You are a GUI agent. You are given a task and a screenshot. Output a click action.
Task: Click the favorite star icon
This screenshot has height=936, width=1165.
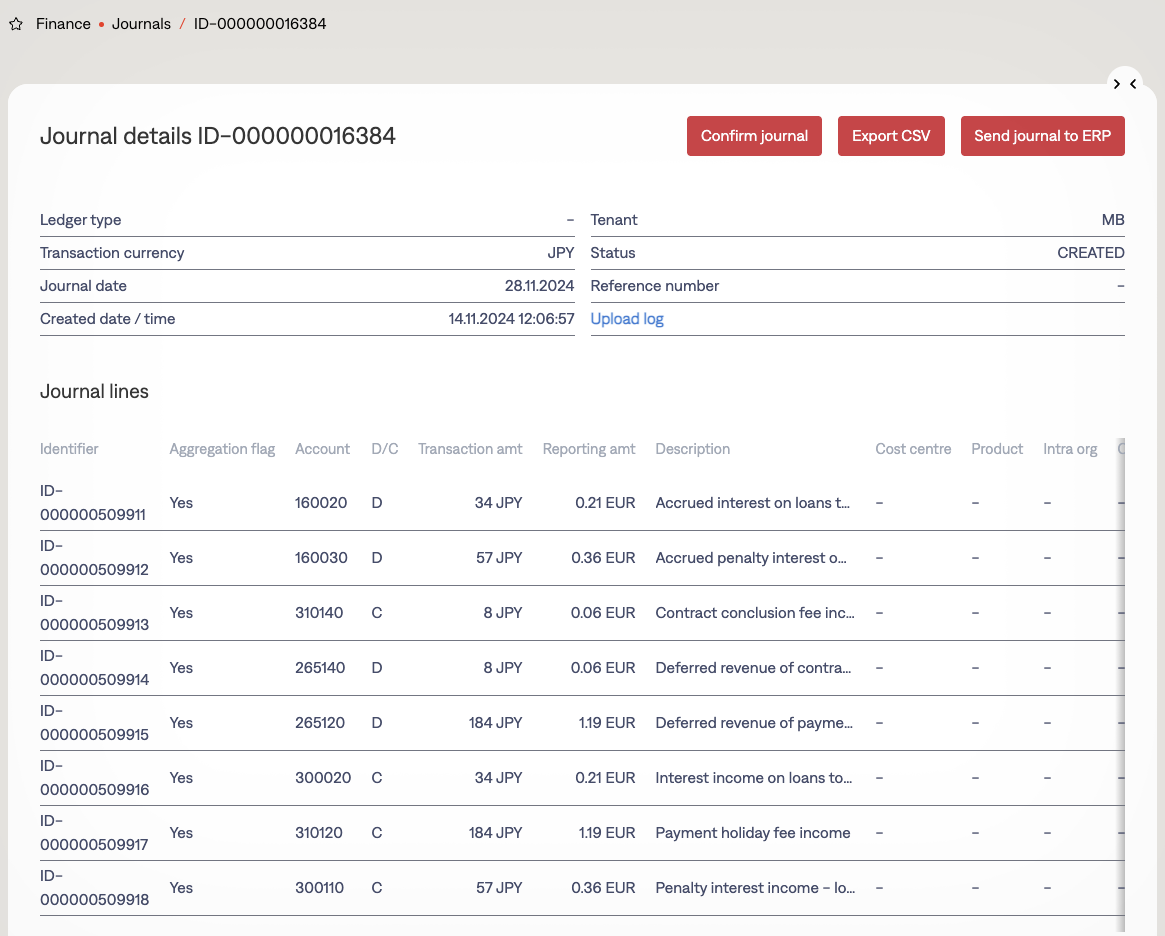click(x=16, y=24)
